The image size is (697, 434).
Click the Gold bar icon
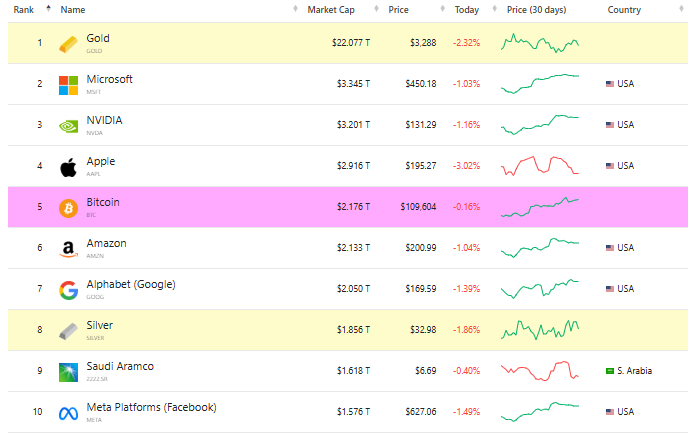click(68, 44)
